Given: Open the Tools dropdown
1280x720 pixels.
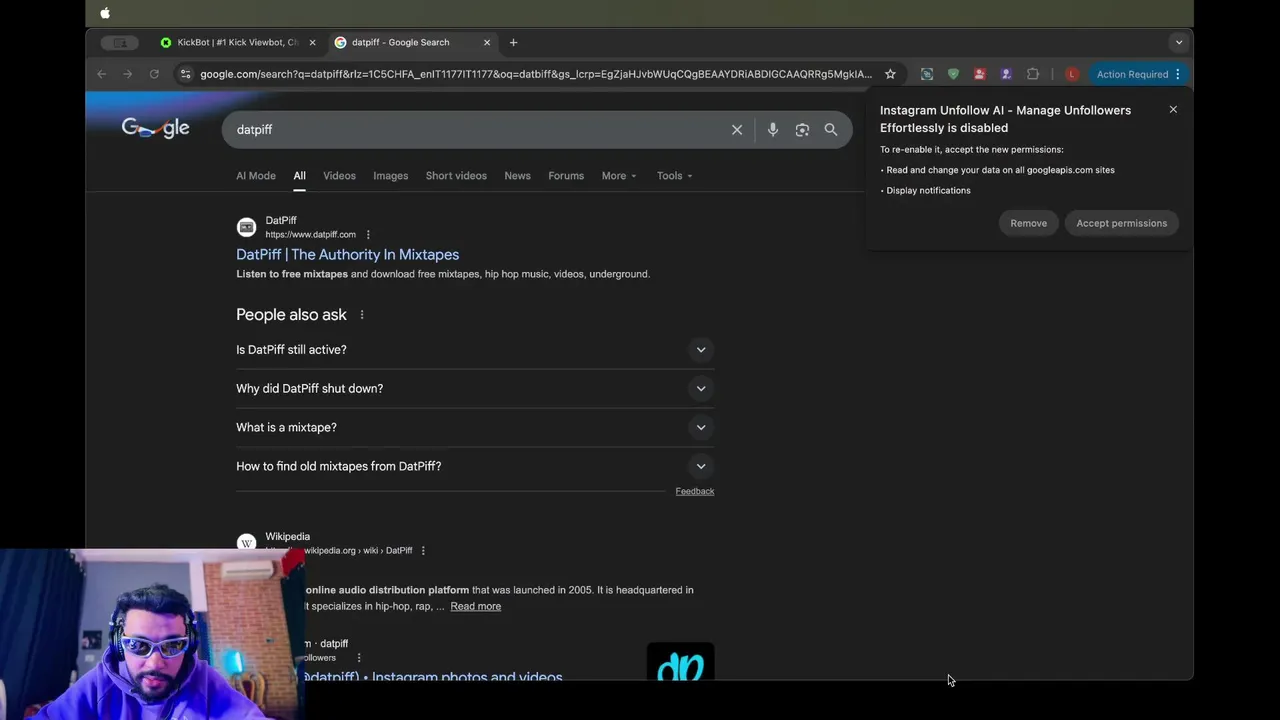Looking at the screenshot, I should click(x=674, y=175).
